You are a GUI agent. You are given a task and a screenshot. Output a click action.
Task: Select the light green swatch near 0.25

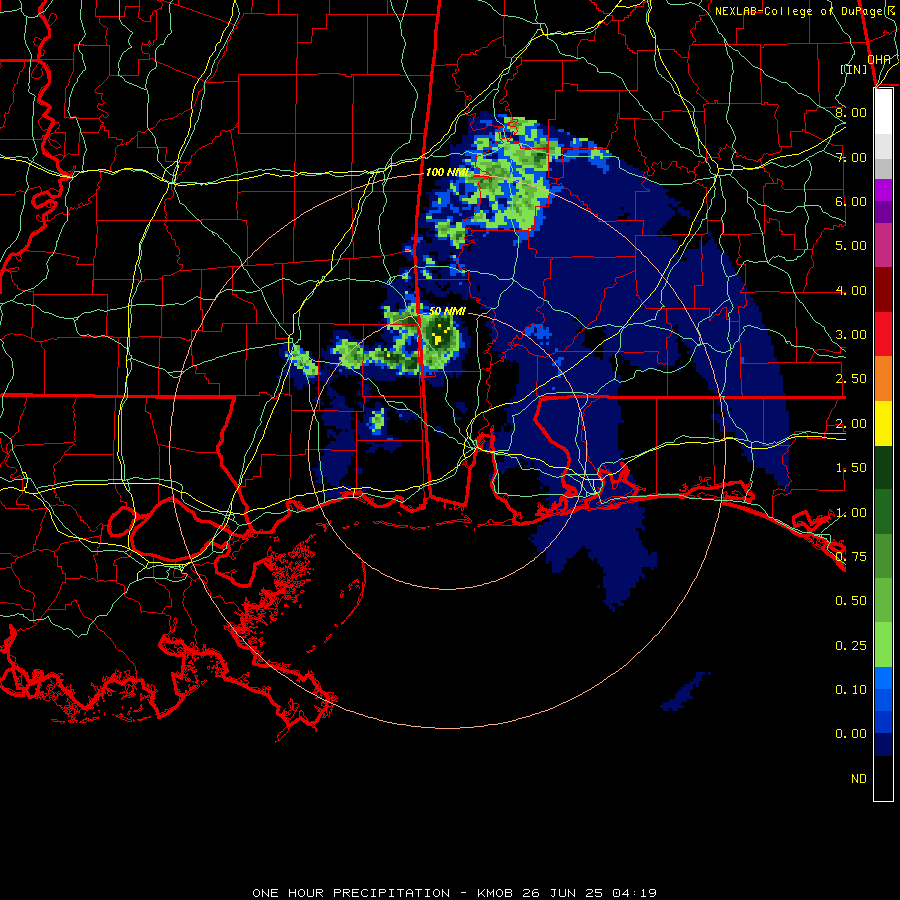tap(883, 645)
